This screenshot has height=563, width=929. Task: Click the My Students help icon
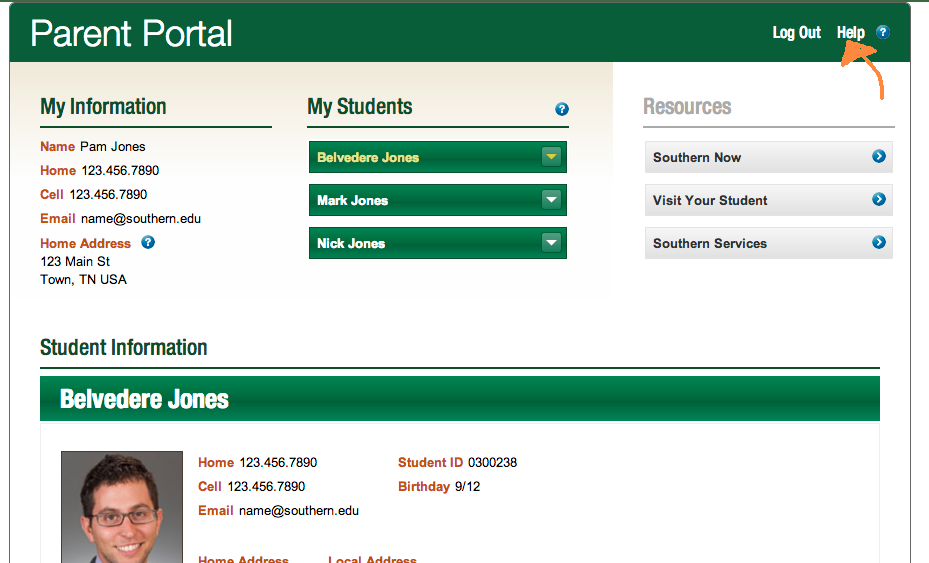[562, 109]
